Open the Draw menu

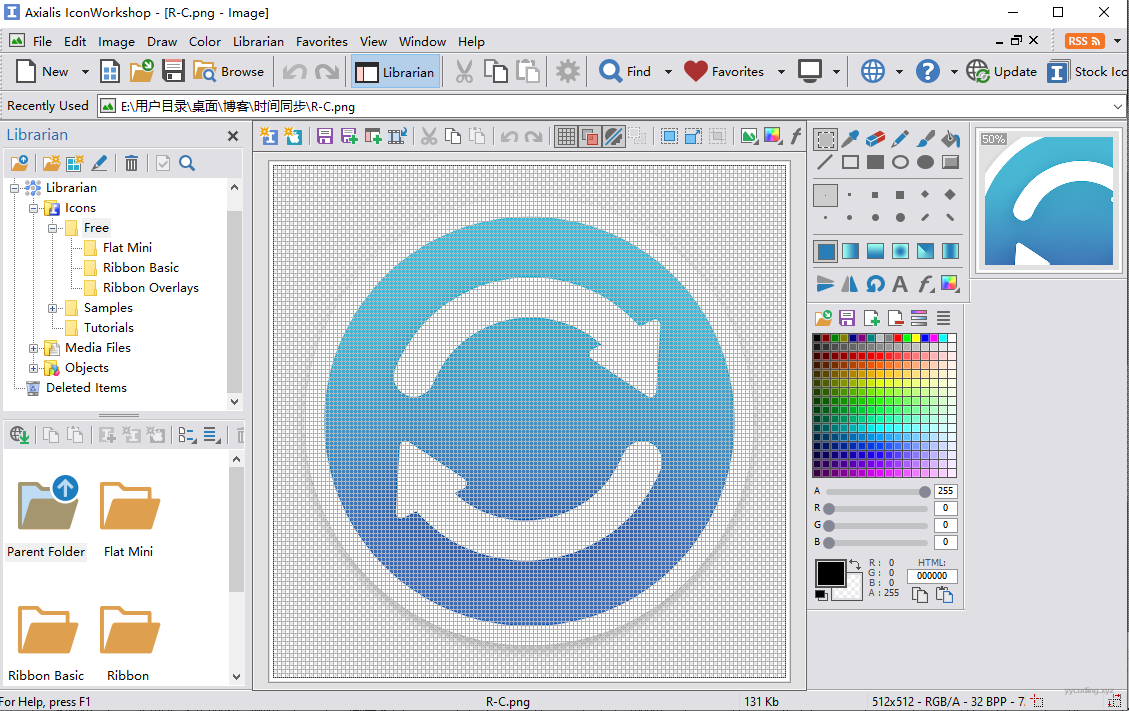tap(161, 42)
